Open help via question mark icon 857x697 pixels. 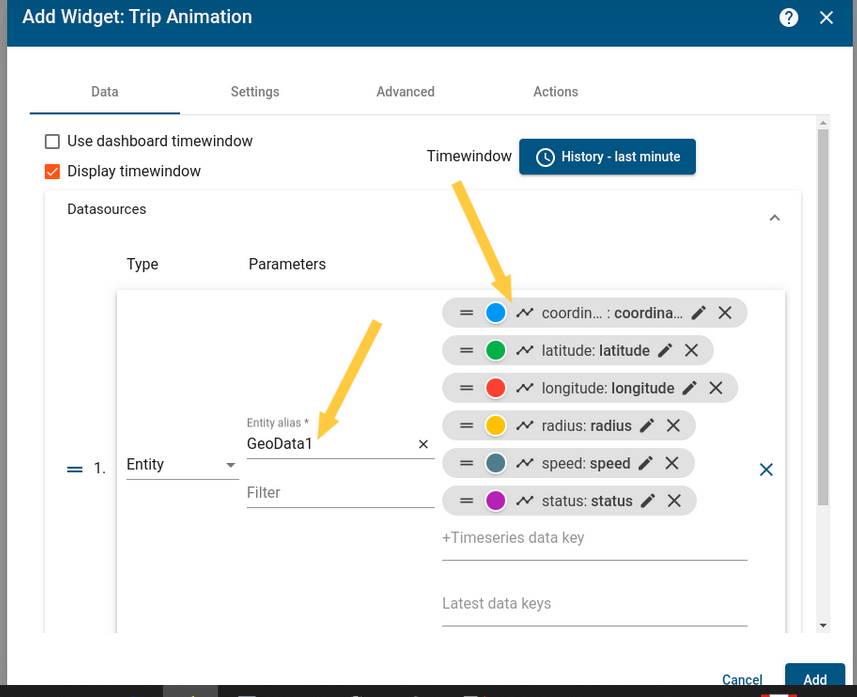(x=788, y=17)
